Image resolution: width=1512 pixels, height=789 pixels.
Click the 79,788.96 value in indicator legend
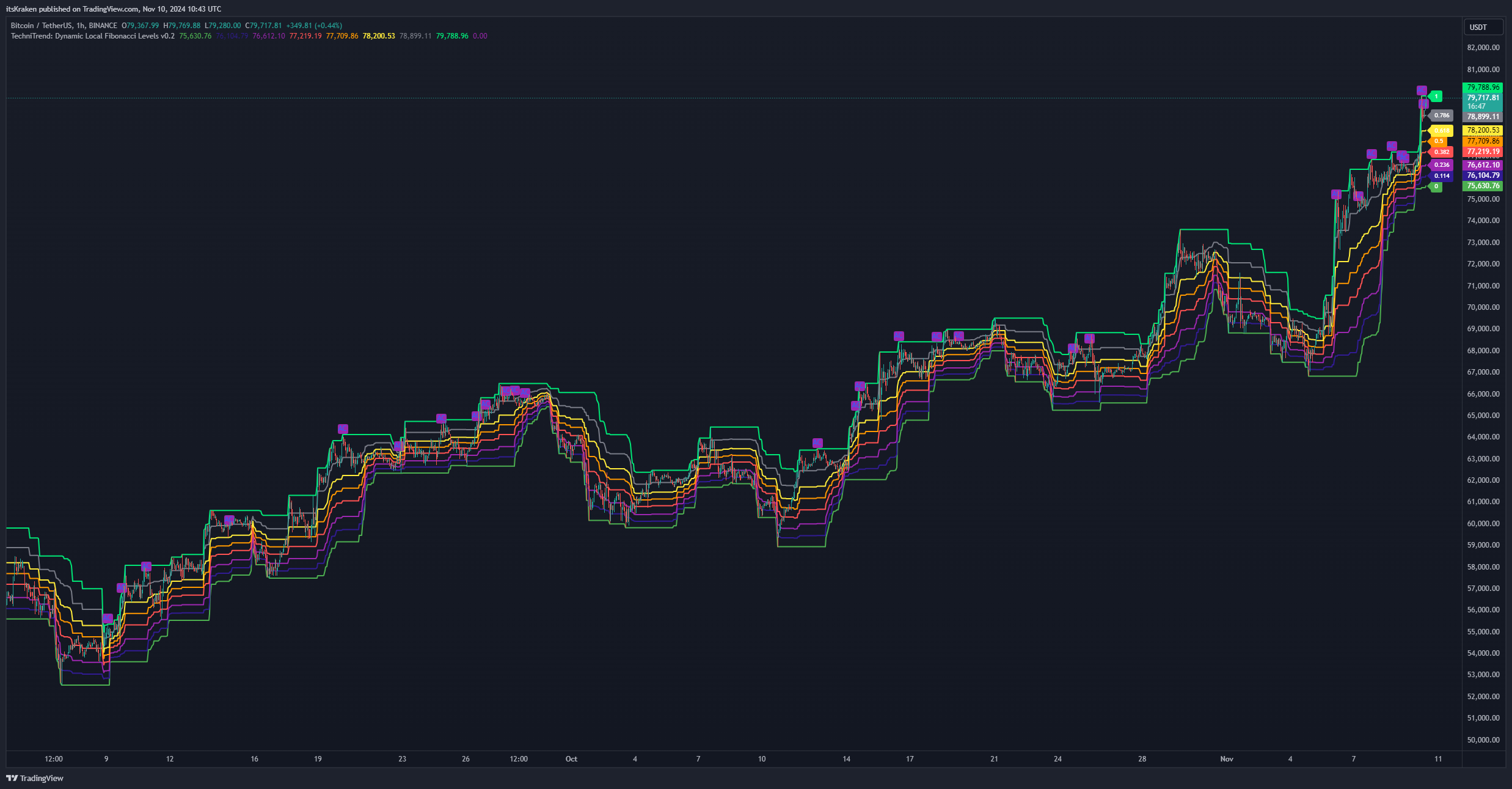452,36
